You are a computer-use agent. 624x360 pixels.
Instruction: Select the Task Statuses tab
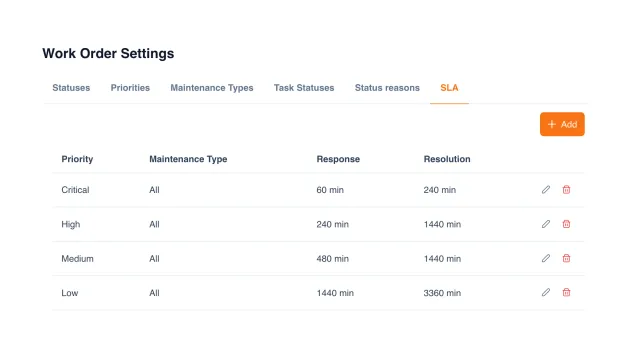[x=304, y=88]
